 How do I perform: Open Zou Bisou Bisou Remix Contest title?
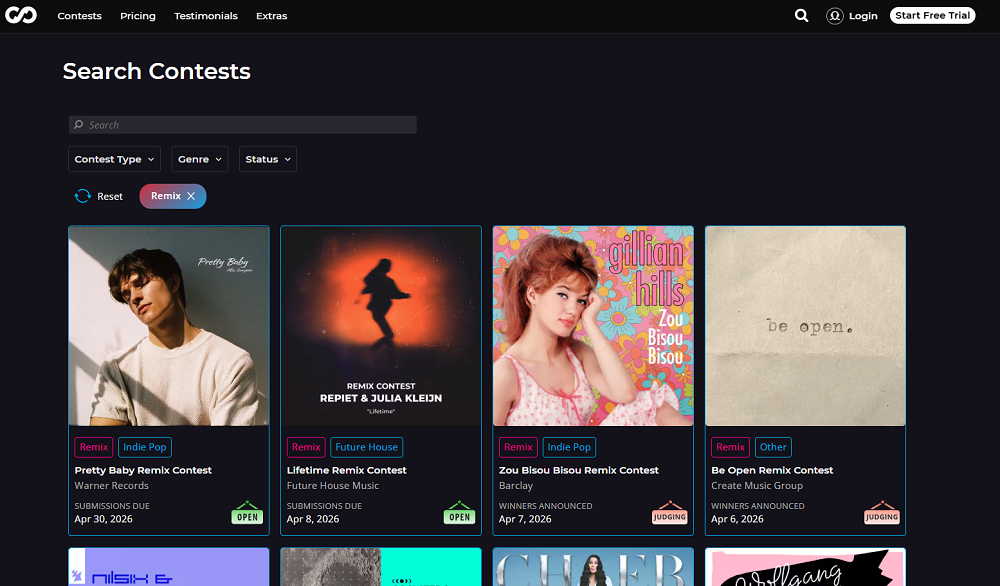[x=579, y=471]
